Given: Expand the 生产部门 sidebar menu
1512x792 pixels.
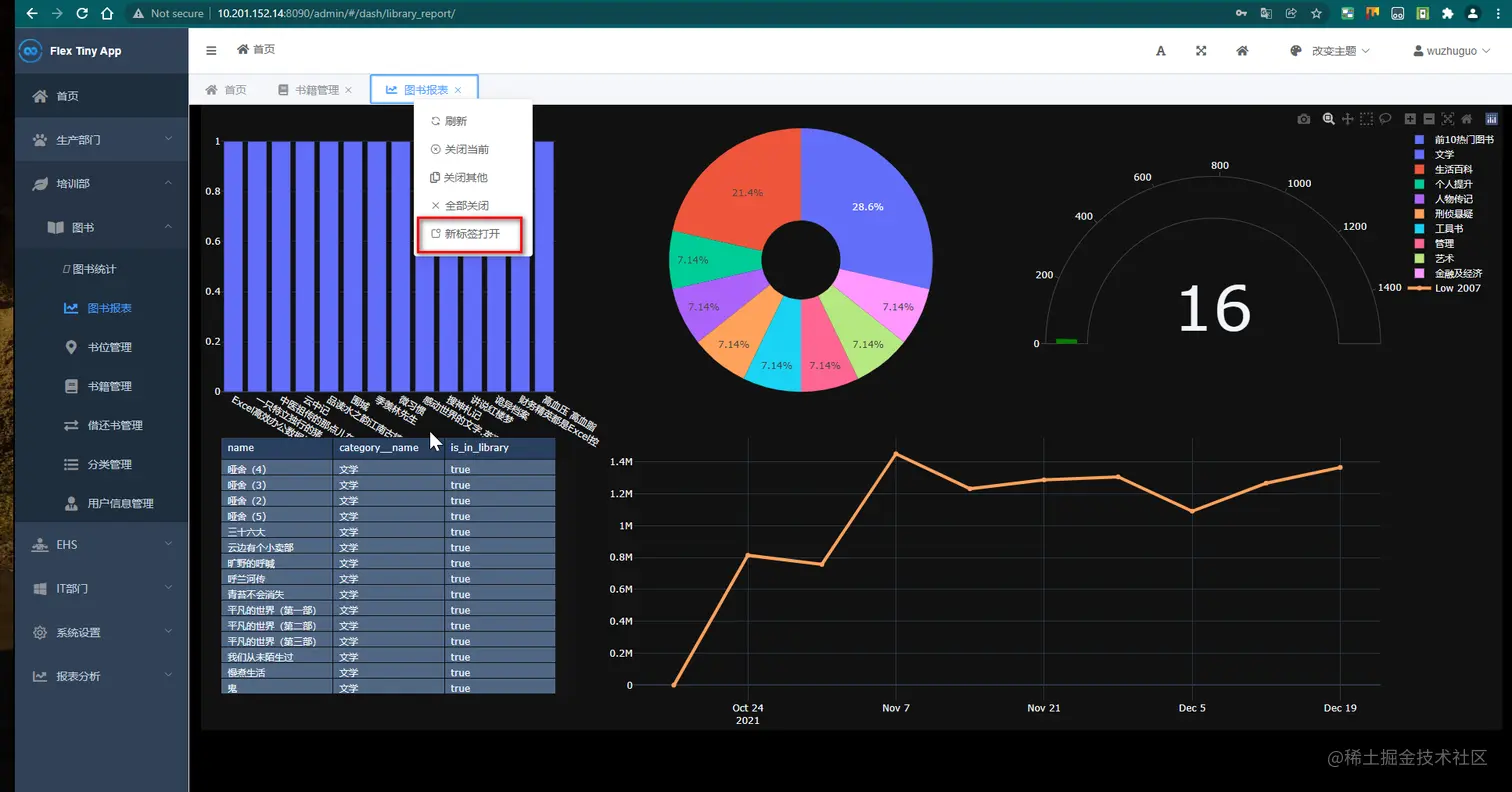Looking at the screenshot, I should click(101, 140).
